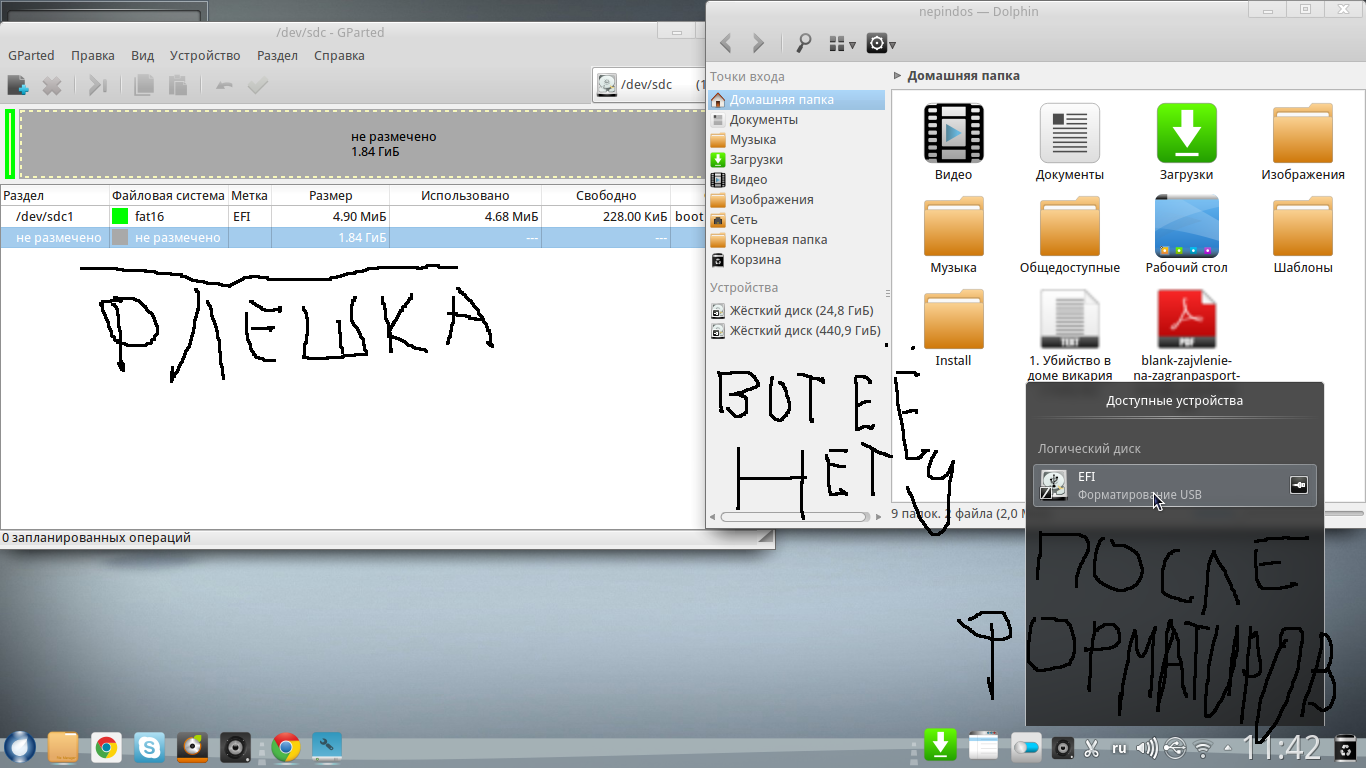Select Корневая папка in Dolphin places
1366x768 pixels.
[777, 240]
